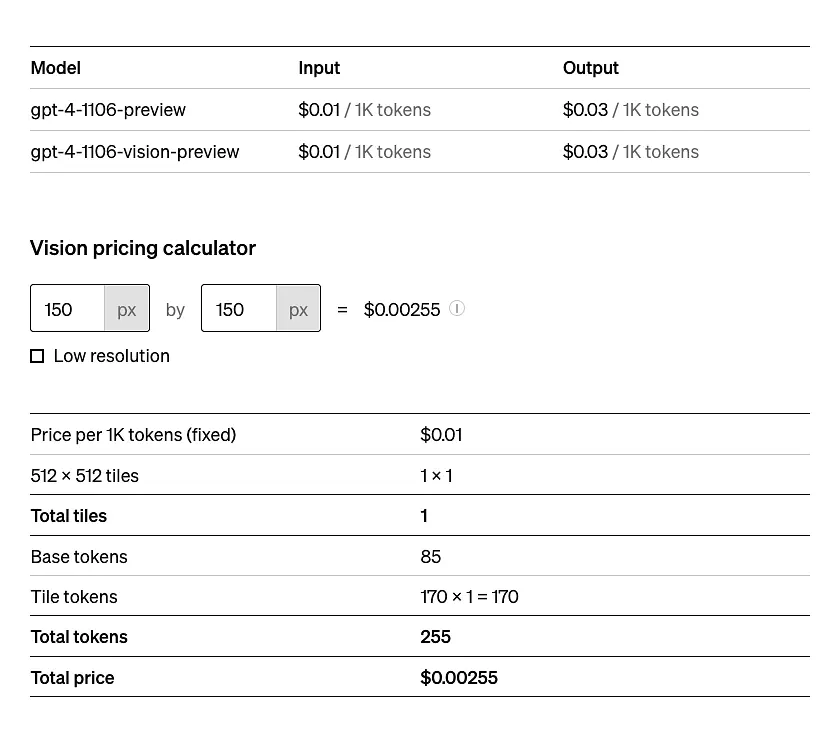833x729 pixels.
Task: Click the Total tokens value 255
Action: pyautogui.click(x=436, y=637)
